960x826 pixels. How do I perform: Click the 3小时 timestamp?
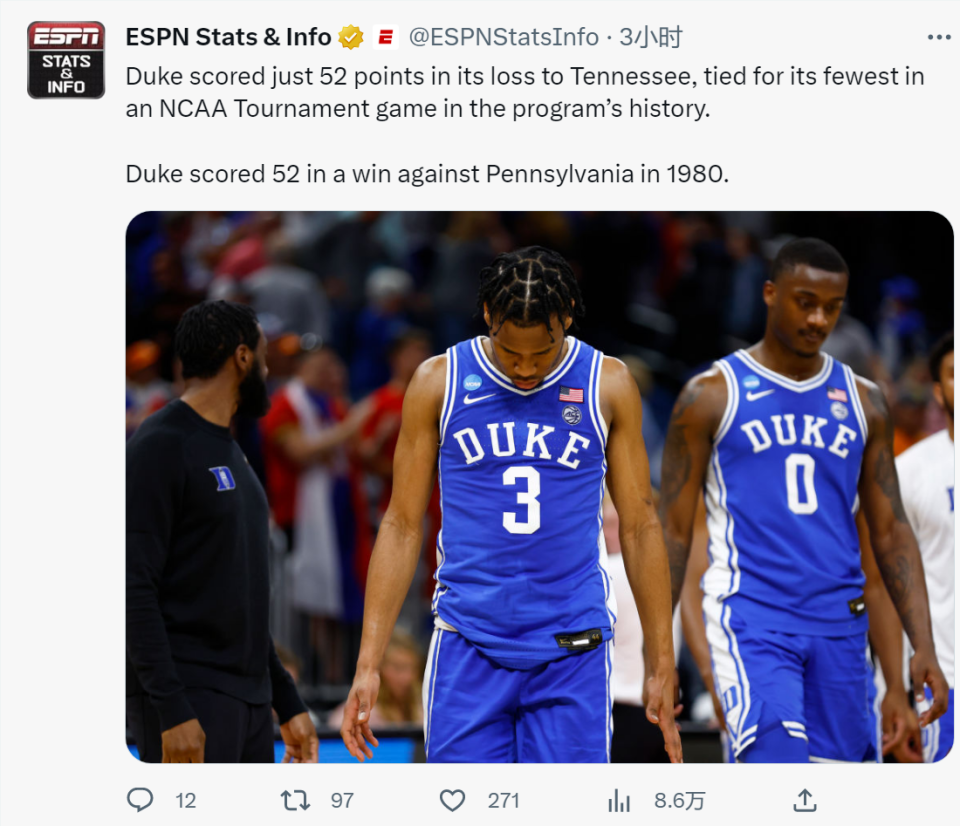[650, 38]
